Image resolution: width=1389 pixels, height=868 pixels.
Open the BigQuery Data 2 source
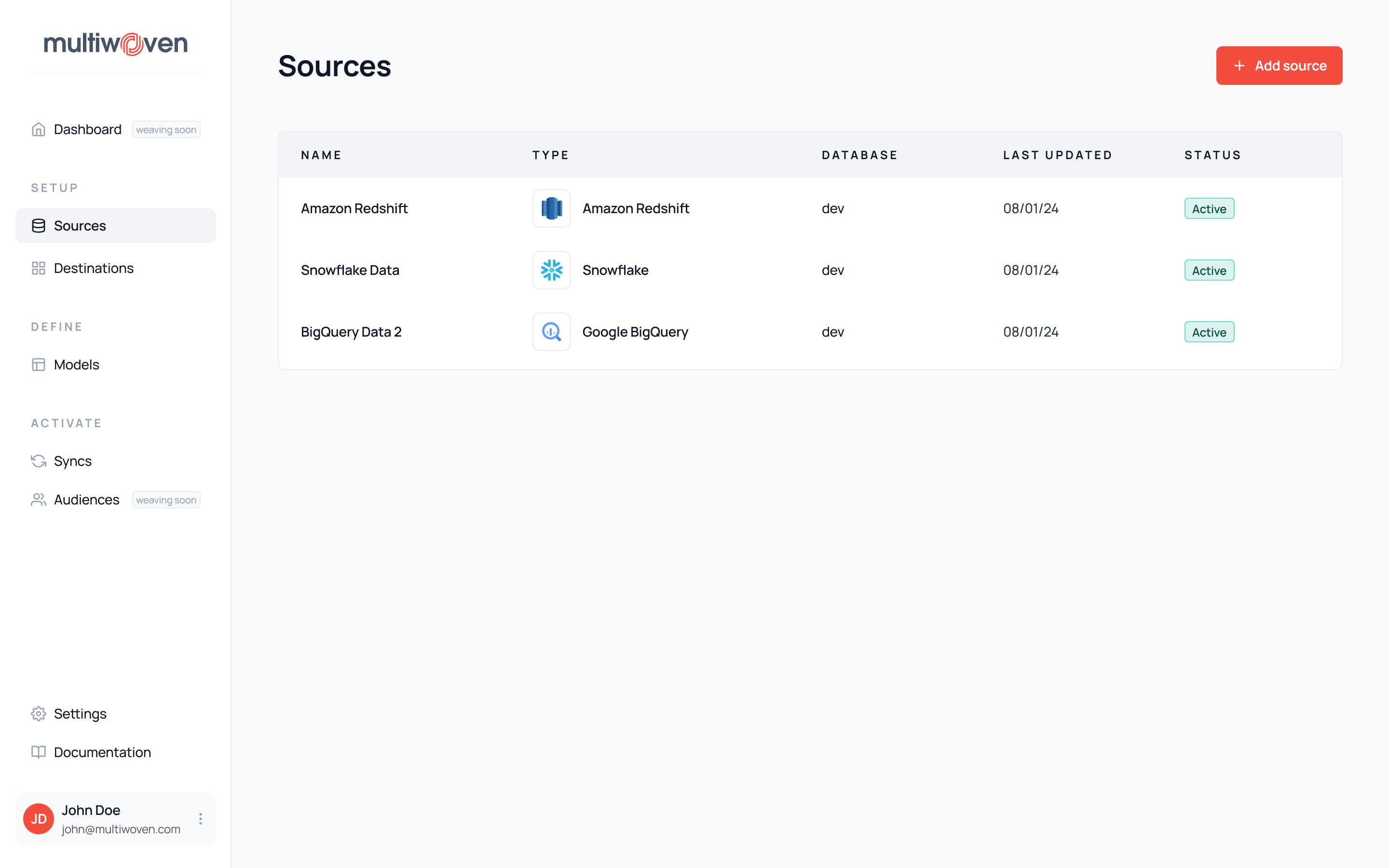click(x=351, y=332)
